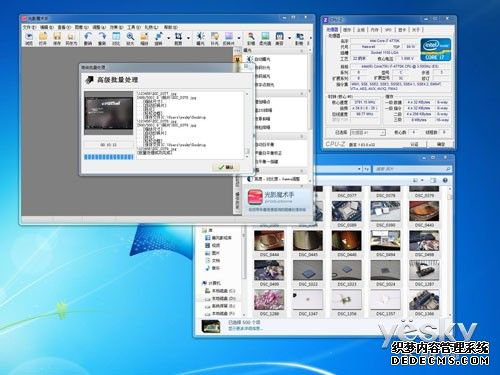Open the Reversal Film dropdown arrow
This screenshot has height=375, width=500.
239,38
